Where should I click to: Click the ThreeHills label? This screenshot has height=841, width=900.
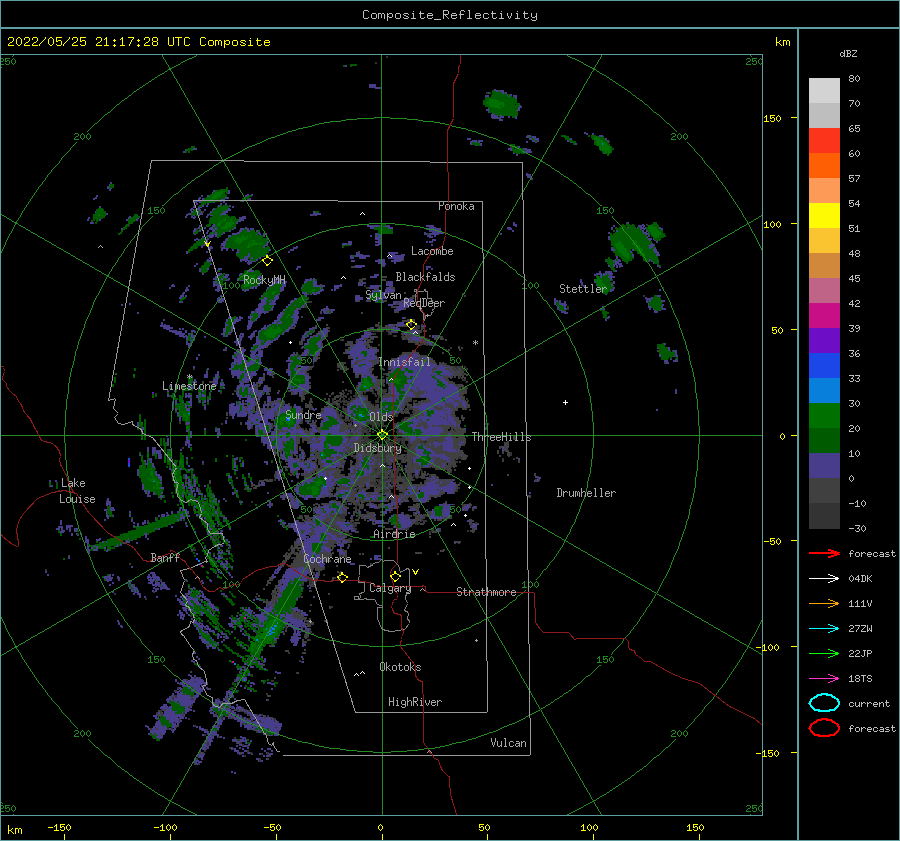(502, 437)
